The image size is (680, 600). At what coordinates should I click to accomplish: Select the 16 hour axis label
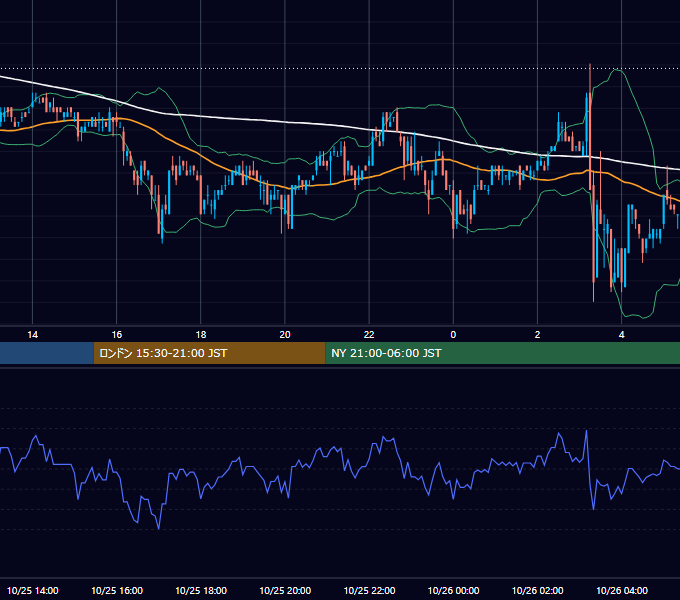click(117, 335)
